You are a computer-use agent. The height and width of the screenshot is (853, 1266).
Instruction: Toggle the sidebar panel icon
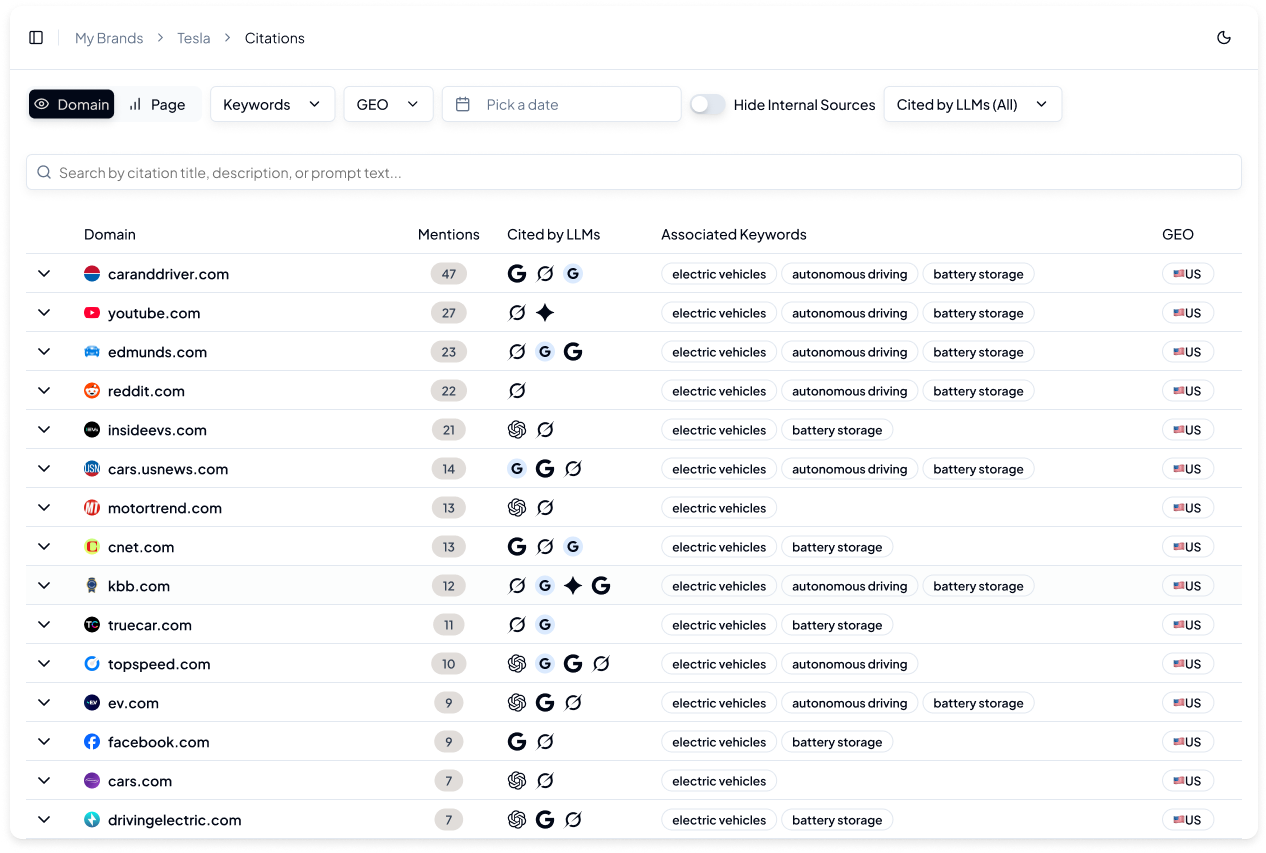pyautogui.click(x=36, y=38)
